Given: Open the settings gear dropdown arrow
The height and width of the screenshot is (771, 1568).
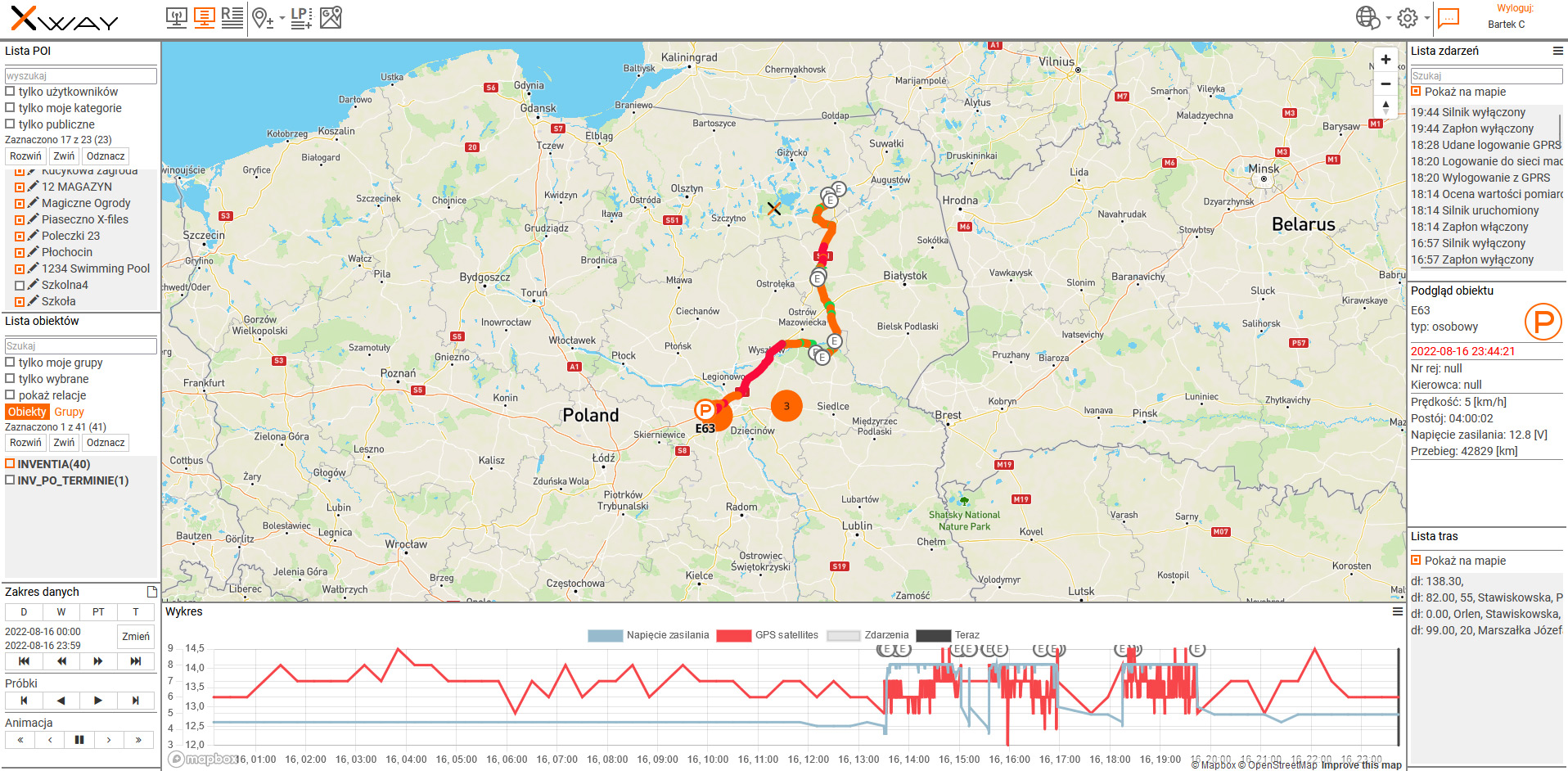Looking at the screenshot, I should tap(1426, 18).
